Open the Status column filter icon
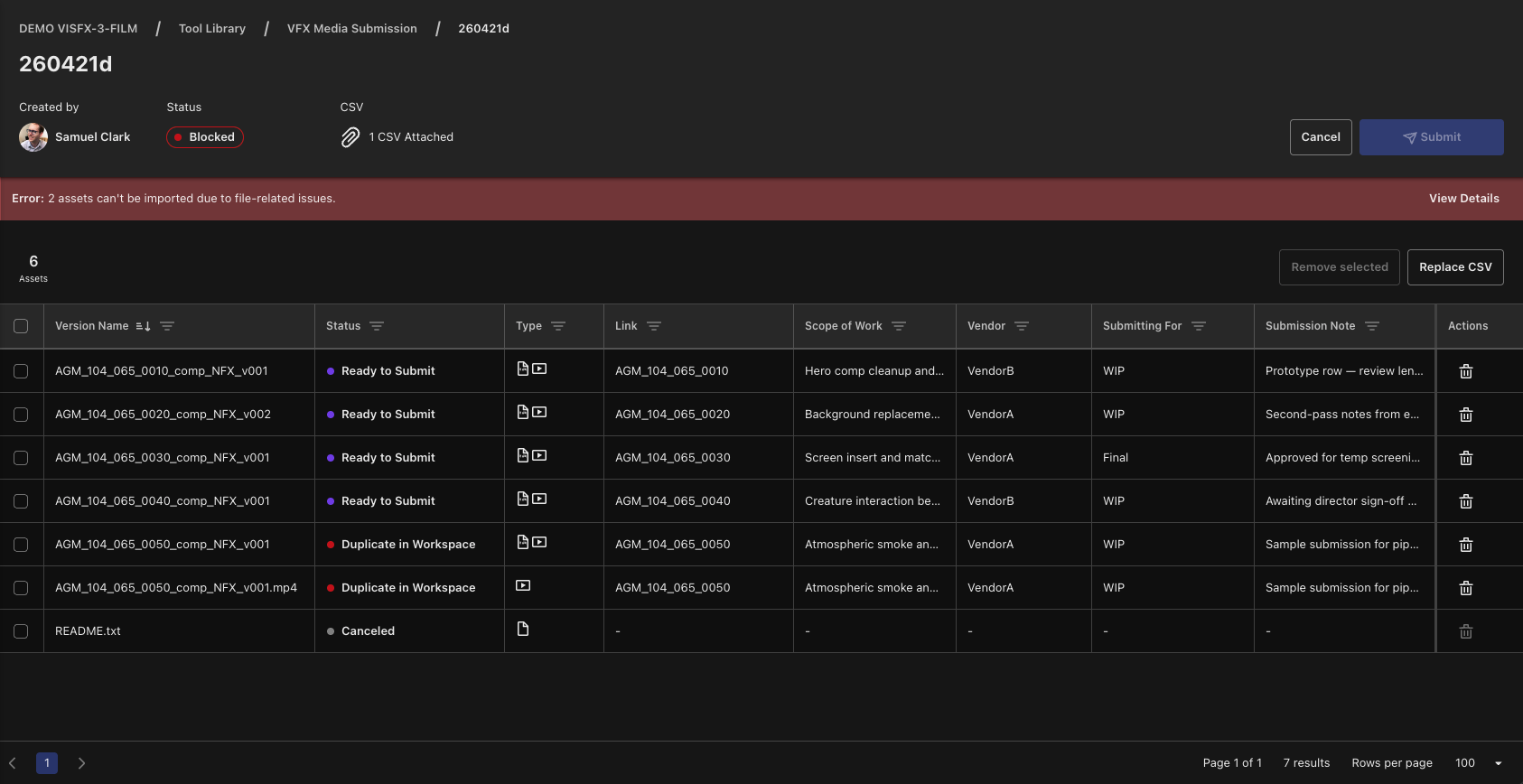Screen dimensions: 1523x784 (x=377, y=326)
